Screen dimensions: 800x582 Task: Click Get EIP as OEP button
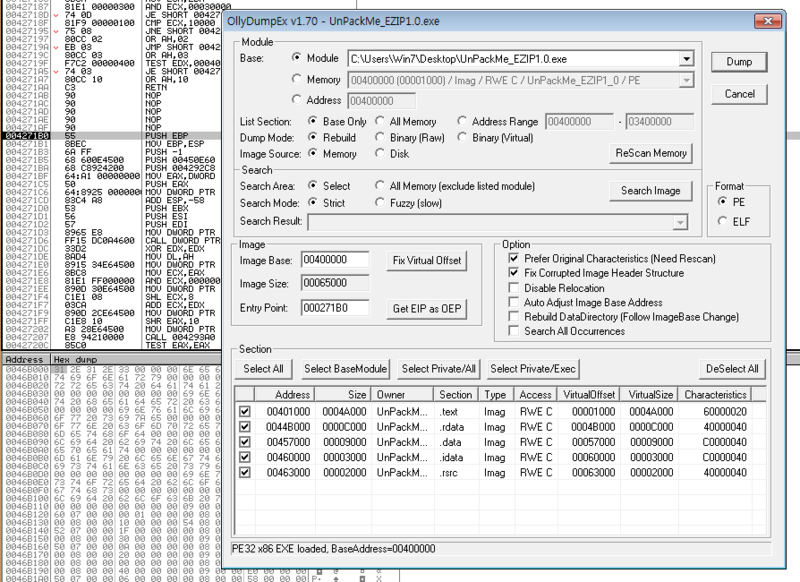pos(427,309)
